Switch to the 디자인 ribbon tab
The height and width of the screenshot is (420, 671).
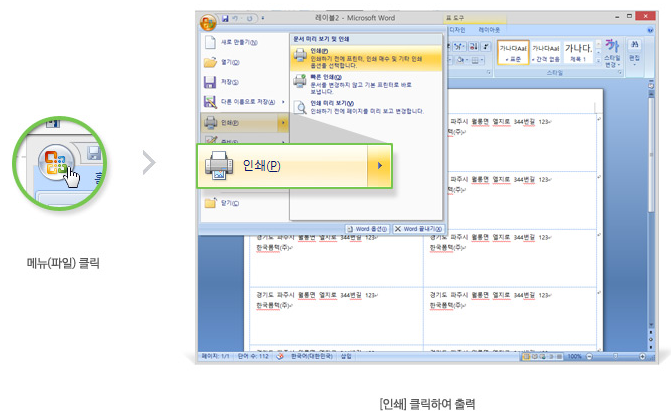tap(457, 30)
